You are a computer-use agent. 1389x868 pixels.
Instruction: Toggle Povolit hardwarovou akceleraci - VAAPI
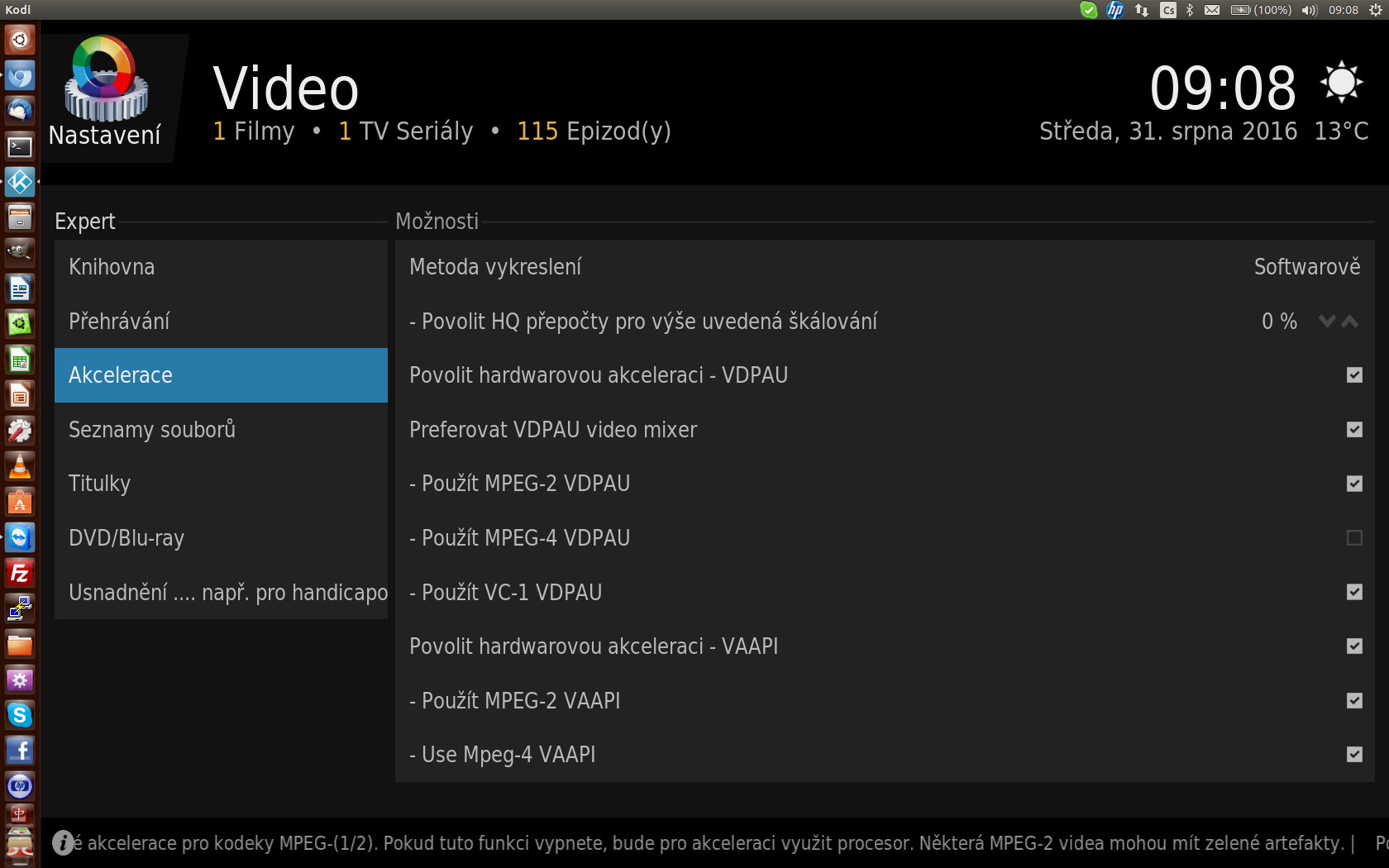pos(1354,646)
